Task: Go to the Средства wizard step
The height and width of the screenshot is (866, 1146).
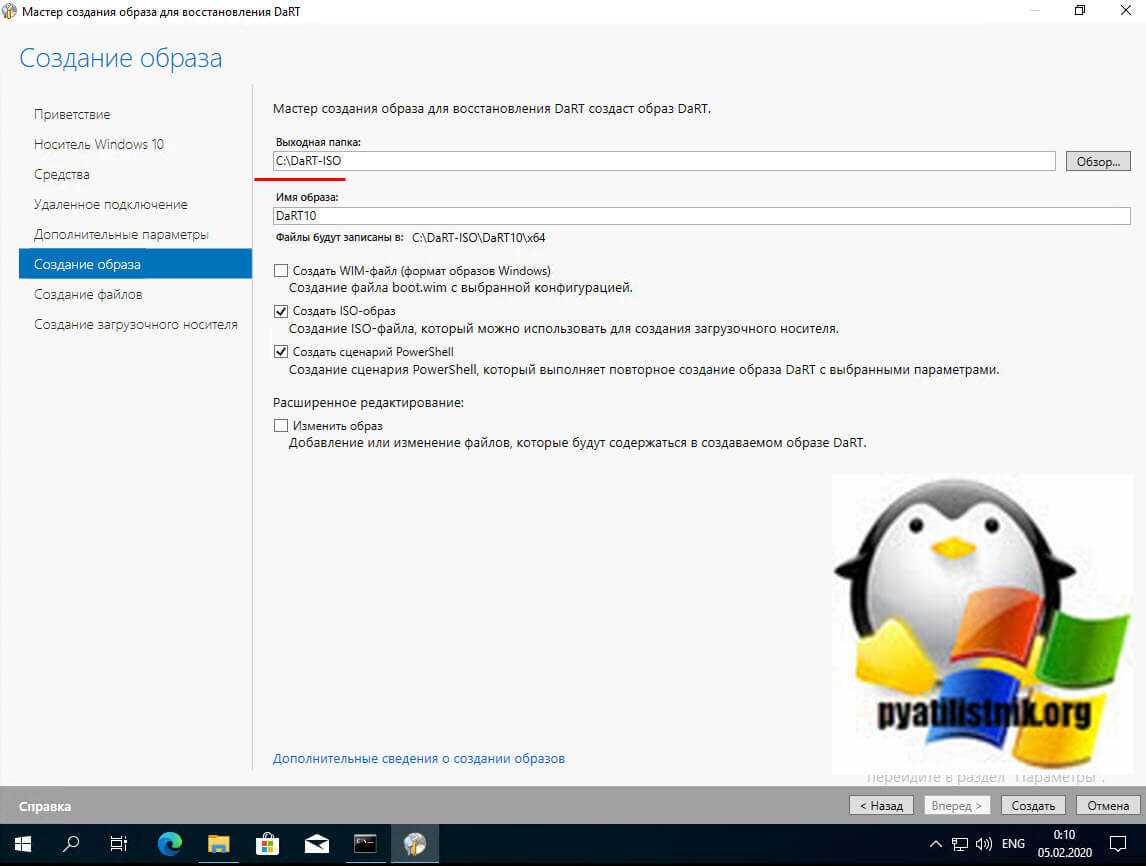Action: tap(62, 174)
